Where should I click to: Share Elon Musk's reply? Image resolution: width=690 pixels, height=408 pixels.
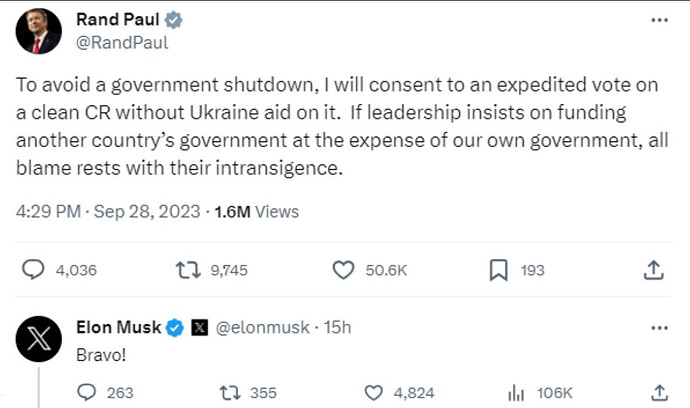(x=659, y=393)
